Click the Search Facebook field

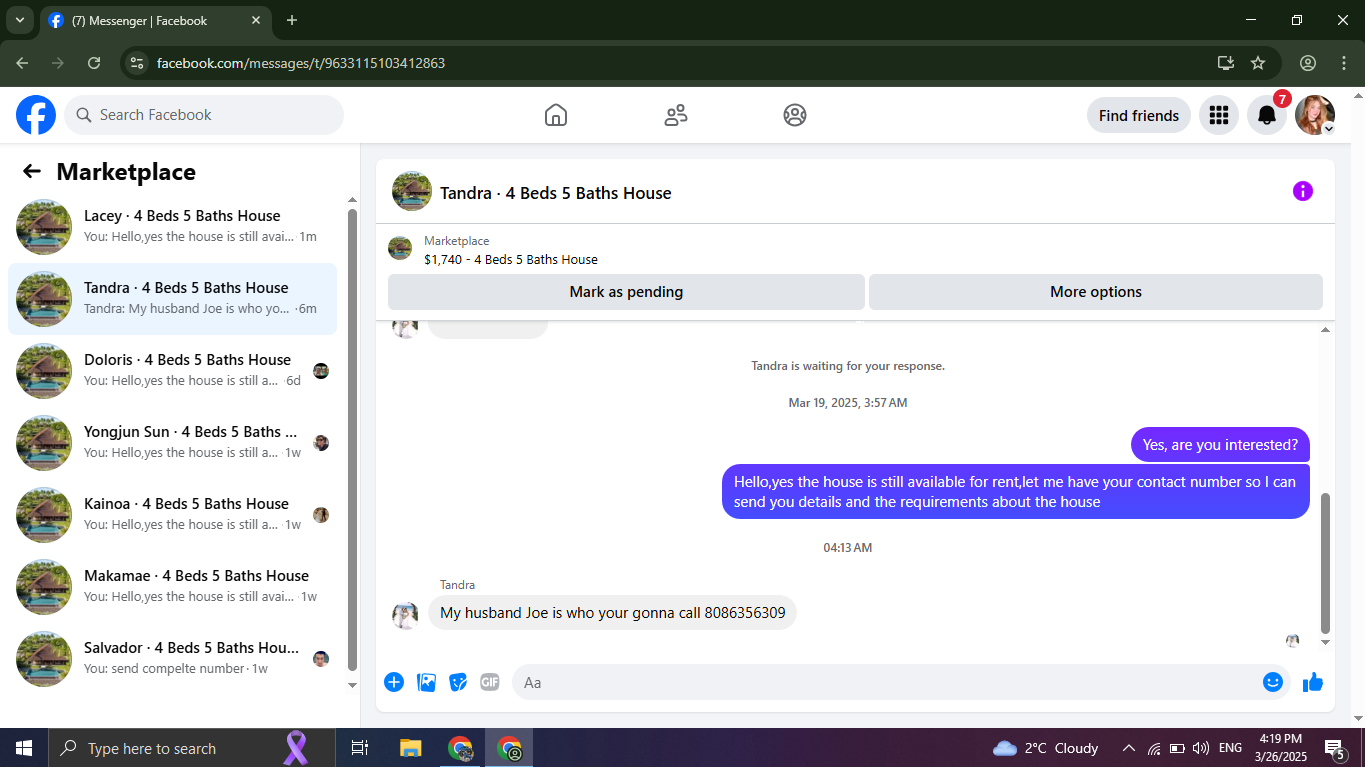coord(204,115)
